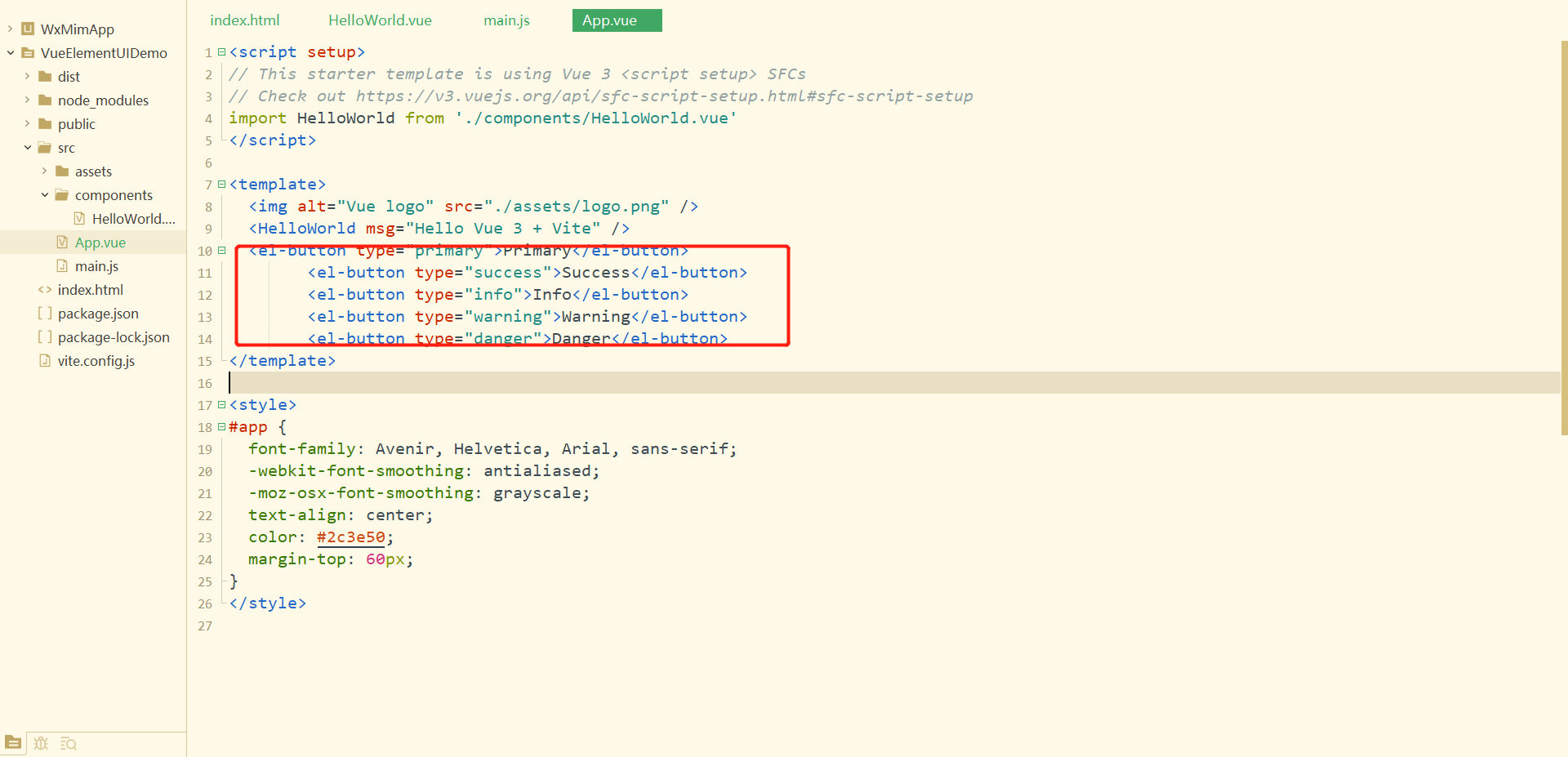The width and height of the screenshot is (1568, 757).
Task: Collapse the WxMimApp project chevron
Action: tap(10, 29)
